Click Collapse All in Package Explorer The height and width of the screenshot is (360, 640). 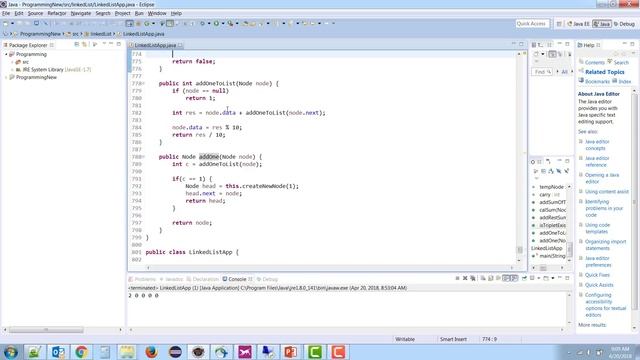click(77, 44)
